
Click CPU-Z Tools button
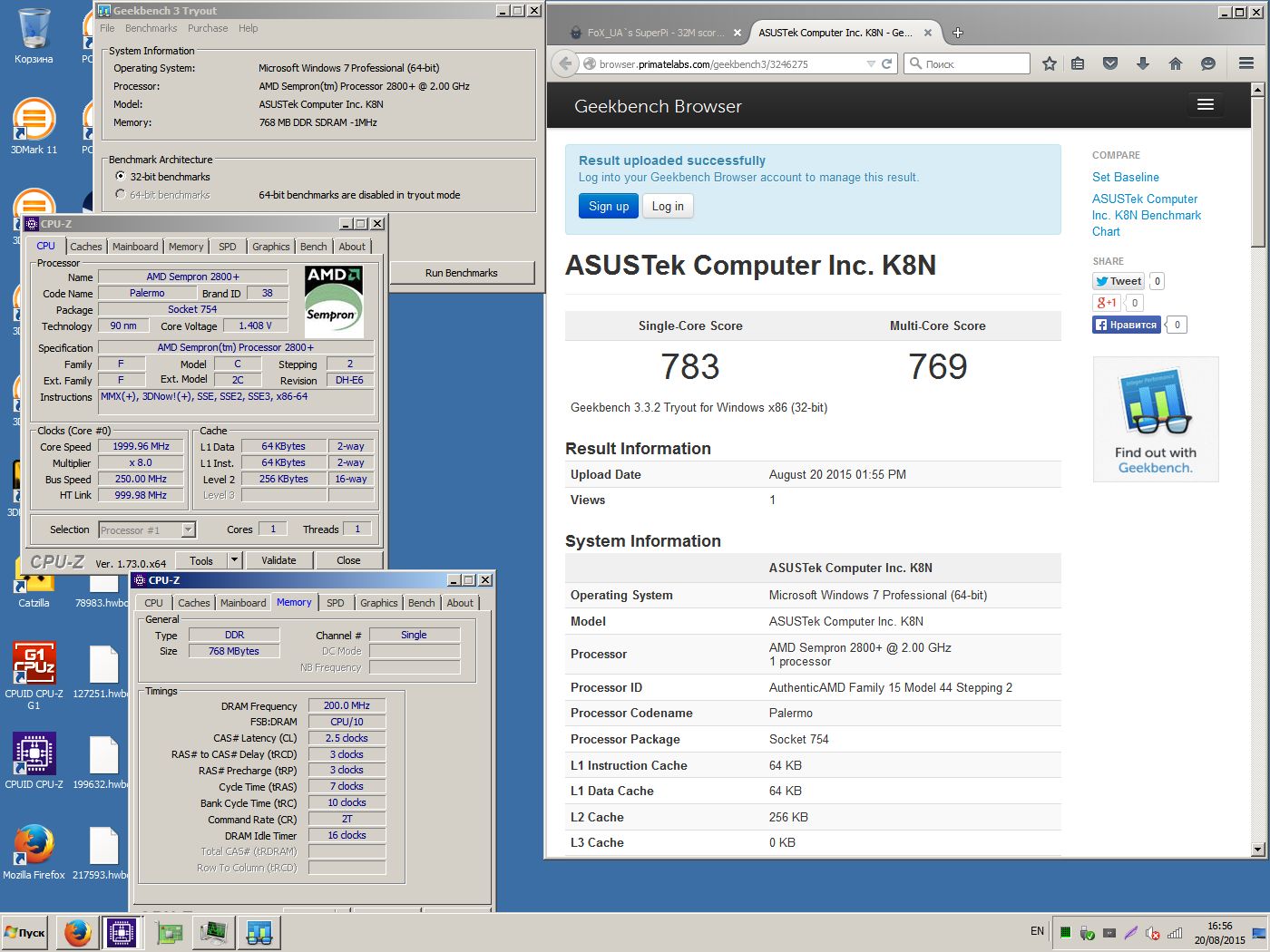pyautogui.click(x=201, y=560)
